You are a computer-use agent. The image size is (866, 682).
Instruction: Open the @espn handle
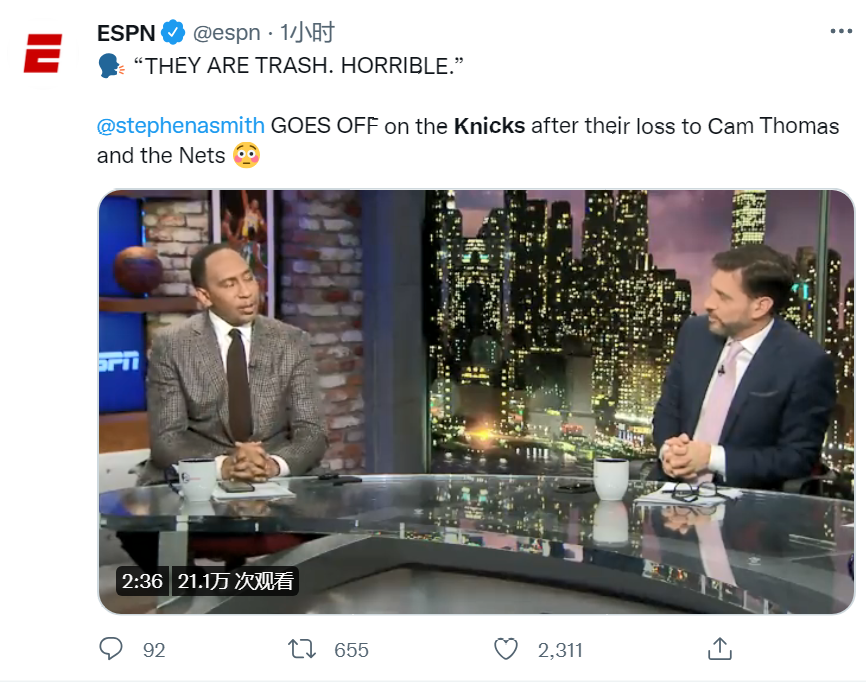pos(226,33)
